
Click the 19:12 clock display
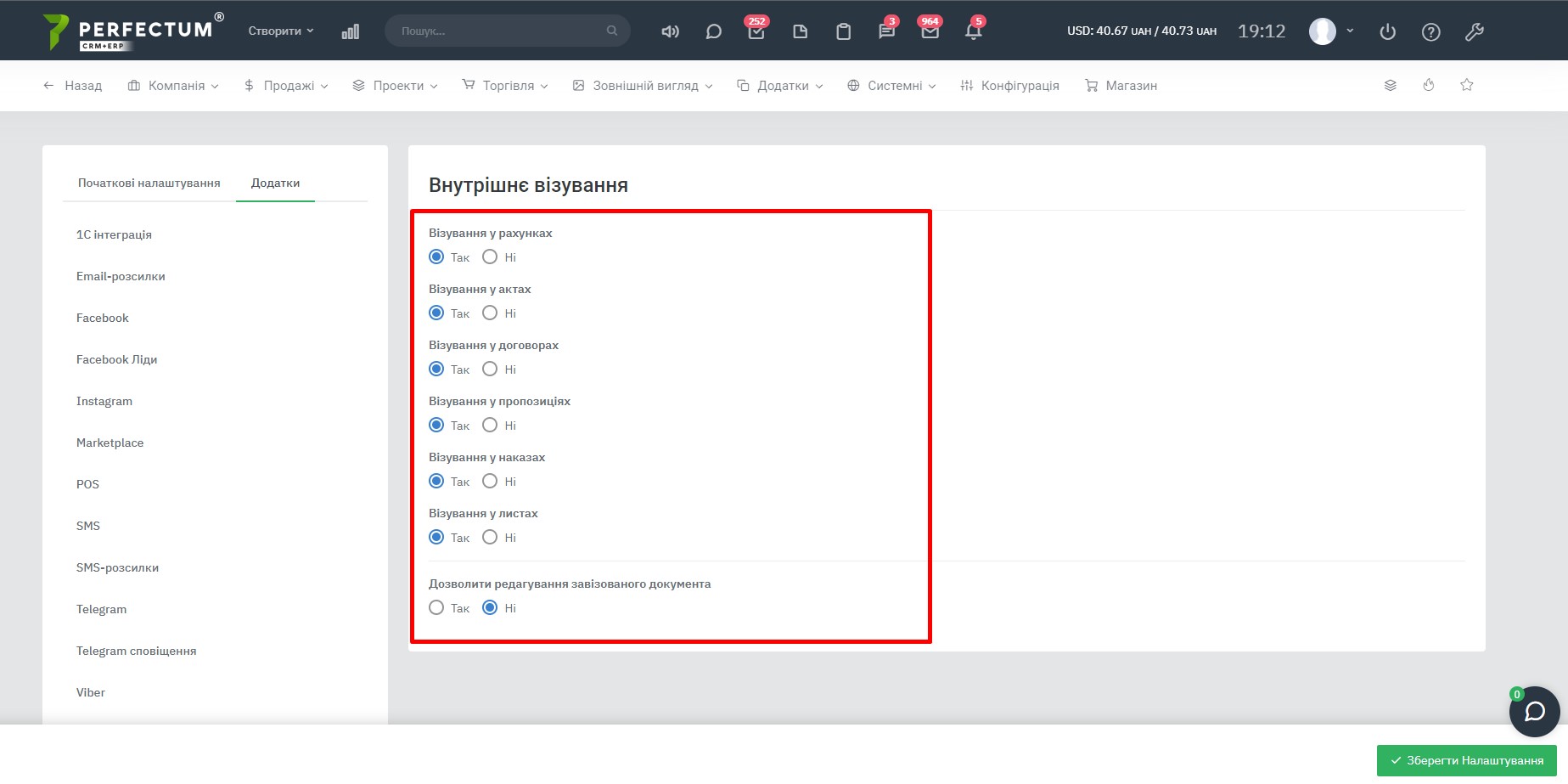coord(1262,31)
